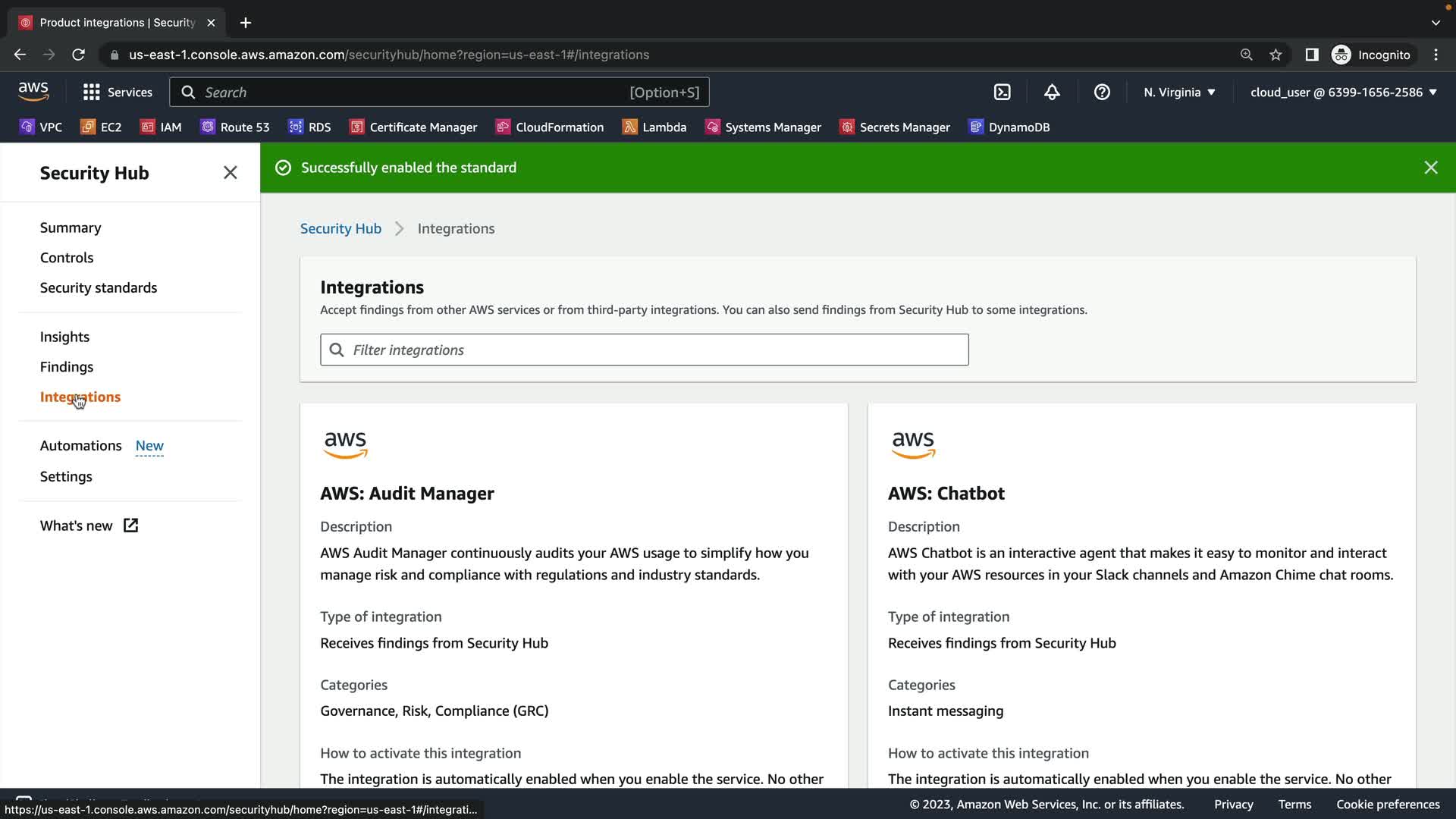Click the Security Hub breadcrumb link
1456x819 pixels.
point(340,228)
